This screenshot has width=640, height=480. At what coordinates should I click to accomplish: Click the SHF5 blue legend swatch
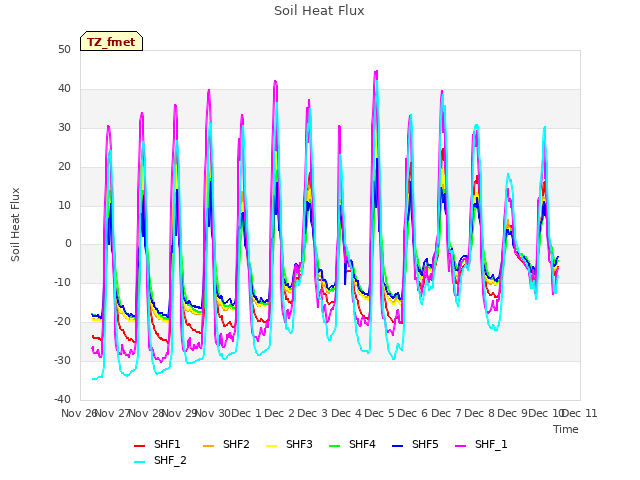(398, 446)
